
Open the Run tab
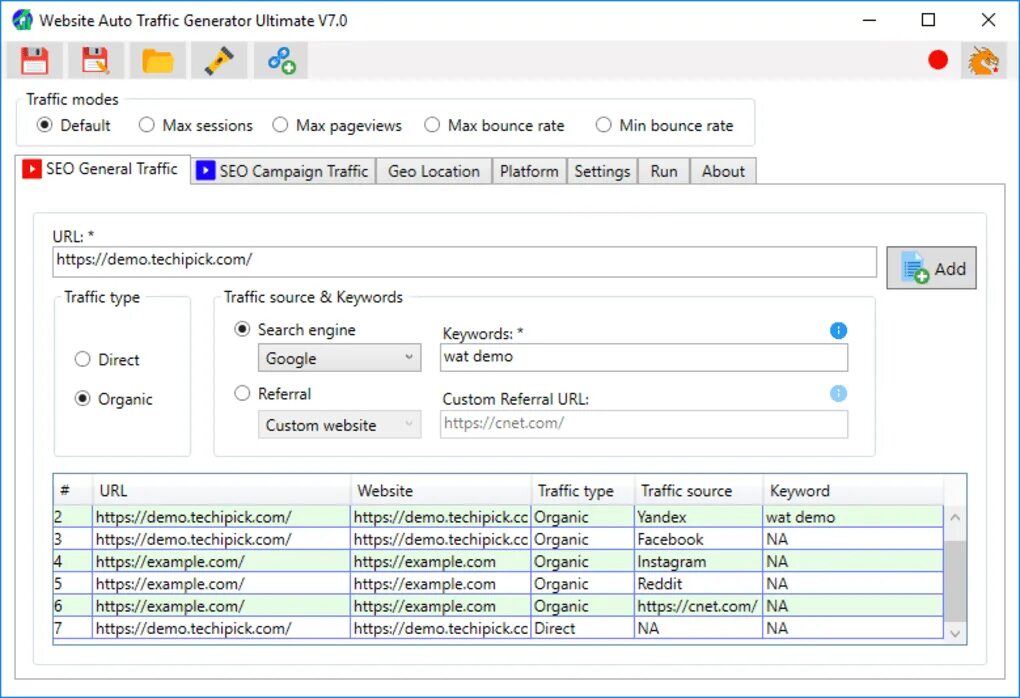[664, 171]
